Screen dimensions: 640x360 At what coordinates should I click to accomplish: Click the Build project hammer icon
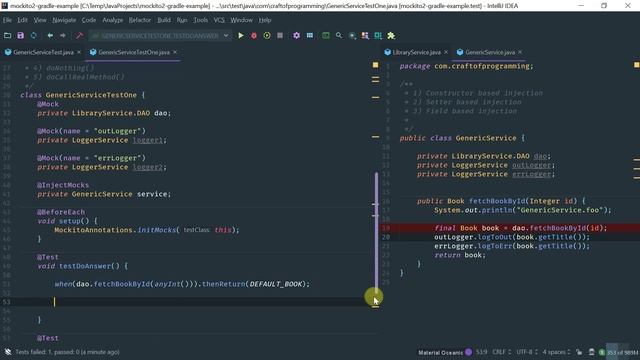(80, 36)
